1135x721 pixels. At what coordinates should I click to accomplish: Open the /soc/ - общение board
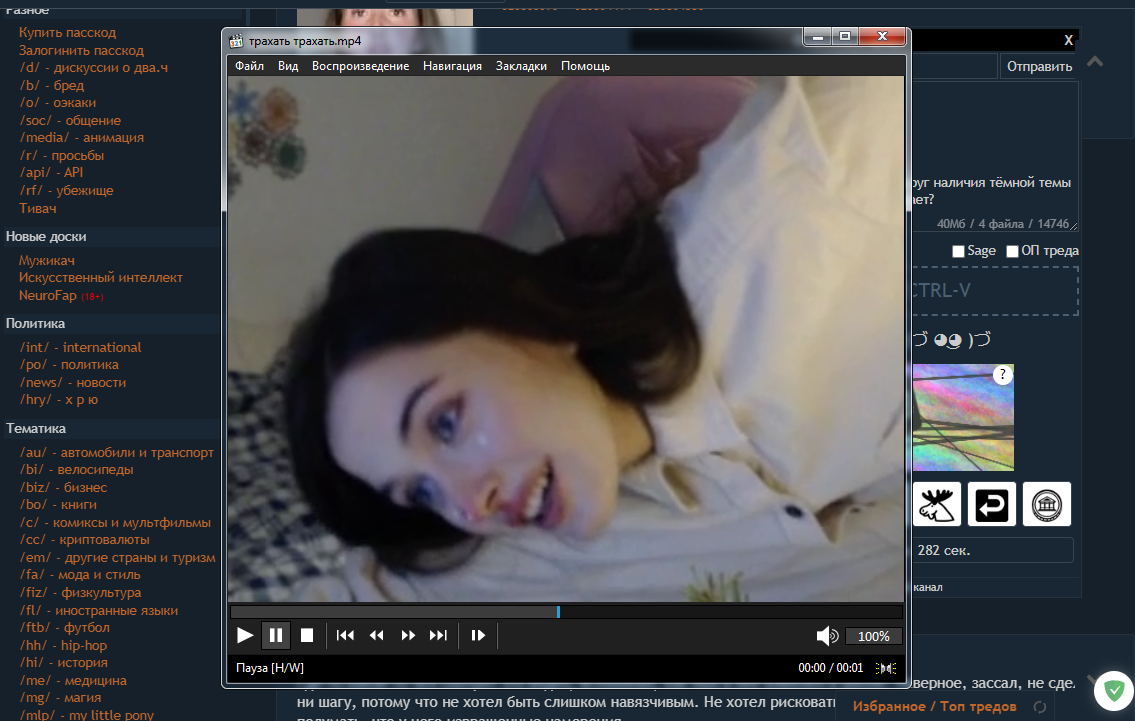(x=70, y=121)
